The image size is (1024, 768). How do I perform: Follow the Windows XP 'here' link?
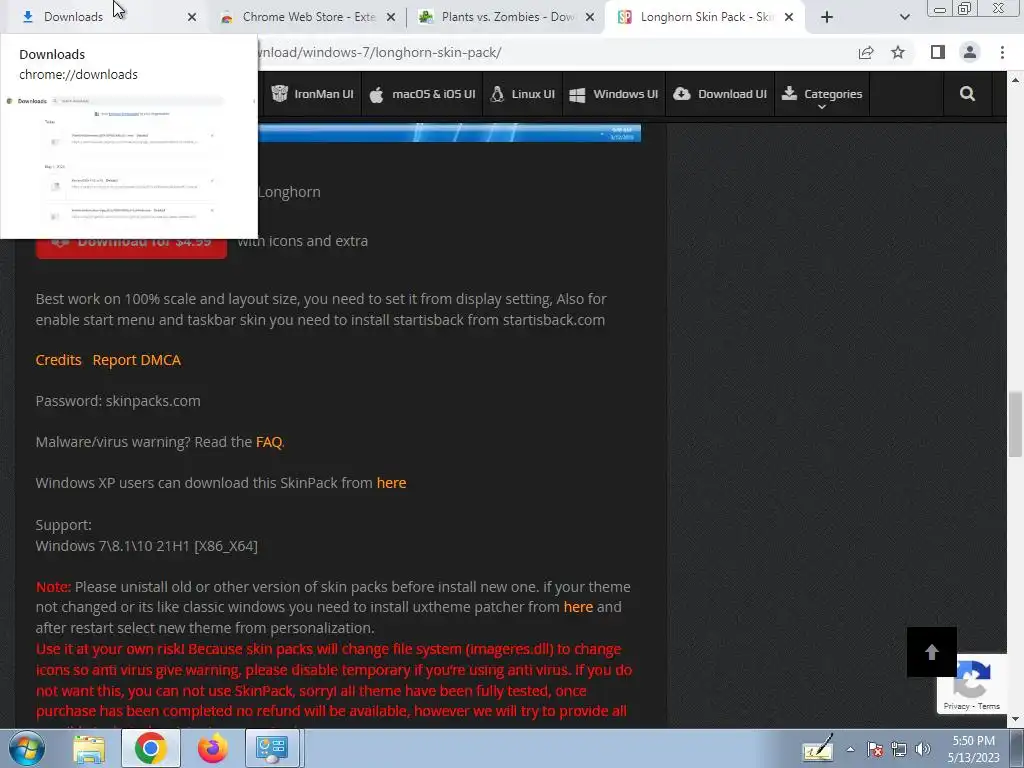[391, 483]
